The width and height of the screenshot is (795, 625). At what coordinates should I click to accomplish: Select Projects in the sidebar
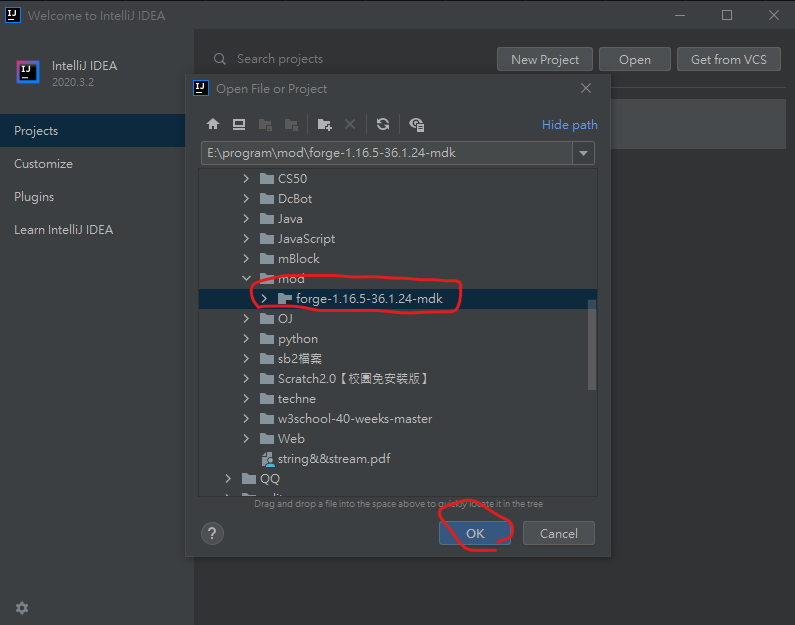point(92,131)
